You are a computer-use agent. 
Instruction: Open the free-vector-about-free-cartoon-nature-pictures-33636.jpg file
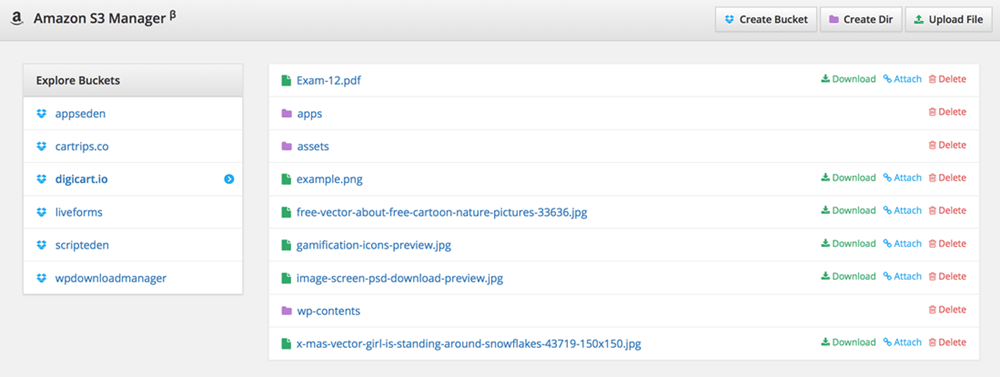click(x=442, y=212)
